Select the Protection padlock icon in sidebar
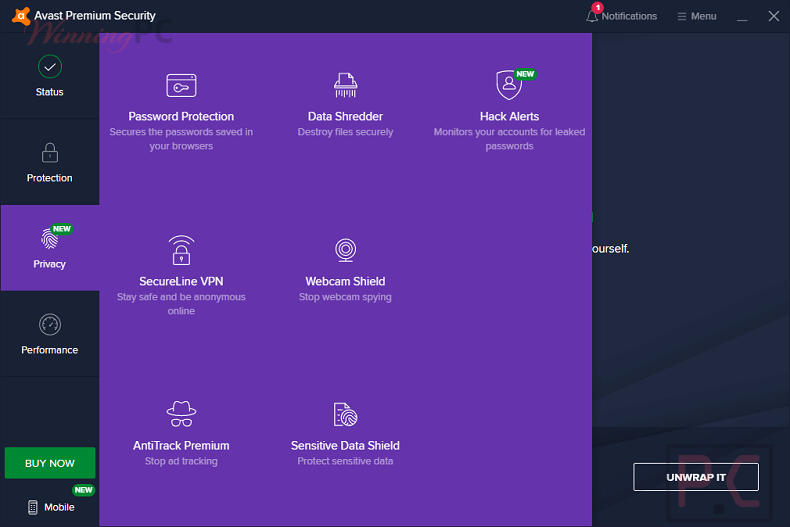The width and height of the screenshot is (790, 527). pyautogui.click(x=50, y=153)
